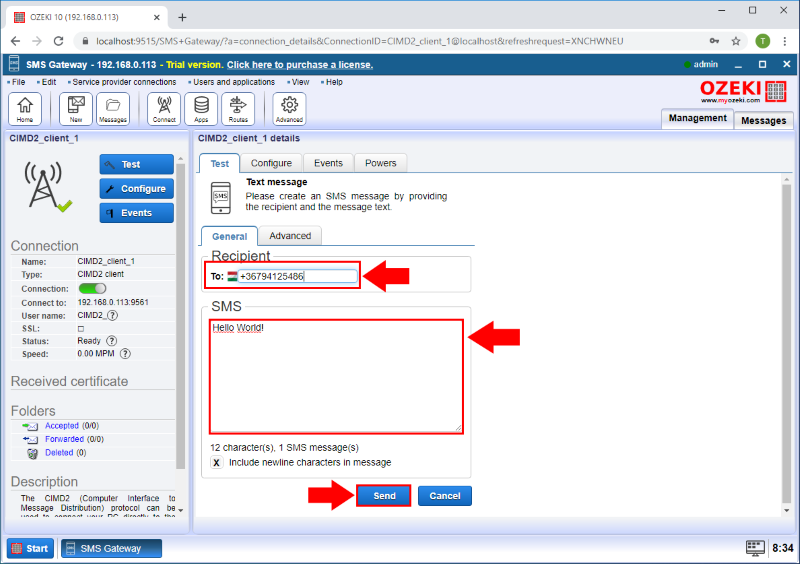Open the Users and applications menu
The image size is (800, 564).
point(234,82)
